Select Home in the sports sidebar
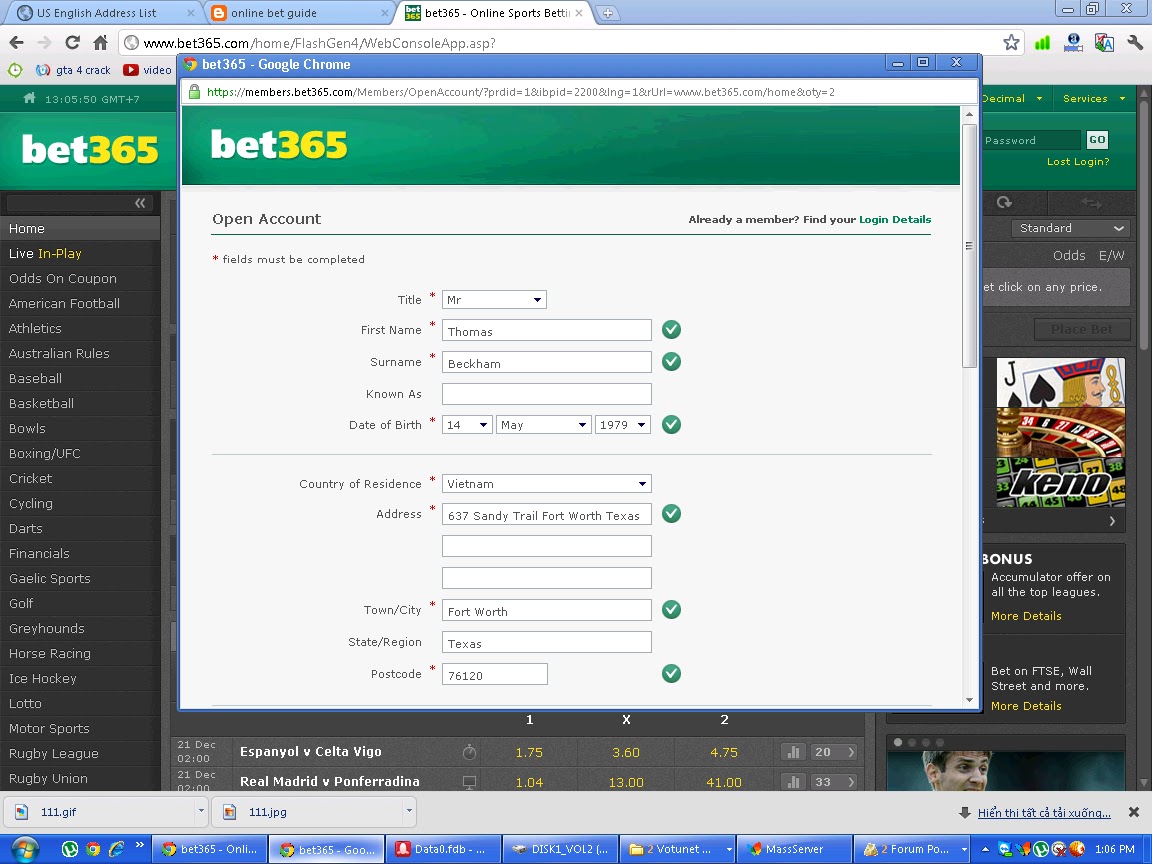Image resolution: width=1152 pixels, height=864 pixels. (80, 228)
